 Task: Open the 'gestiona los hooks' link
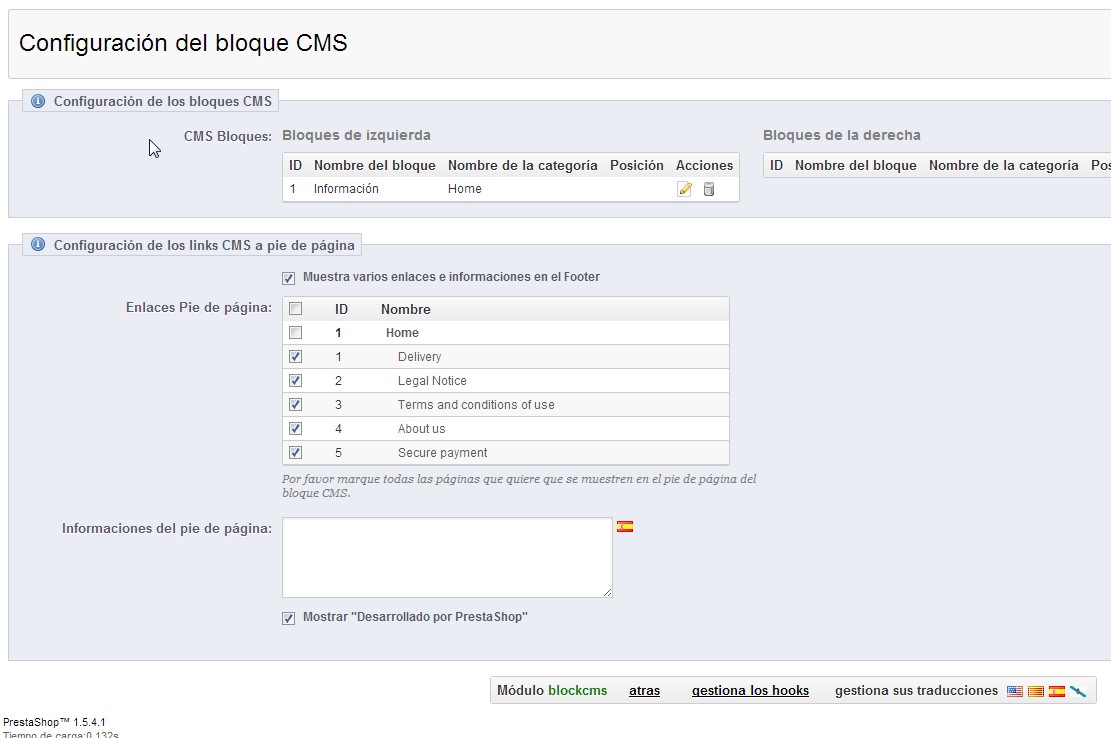750,691
